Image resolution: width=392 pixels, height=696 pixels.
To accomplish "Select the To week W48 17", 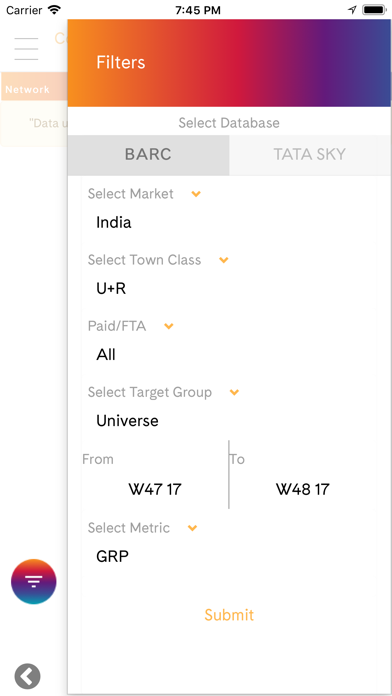I will click(303, 490).
